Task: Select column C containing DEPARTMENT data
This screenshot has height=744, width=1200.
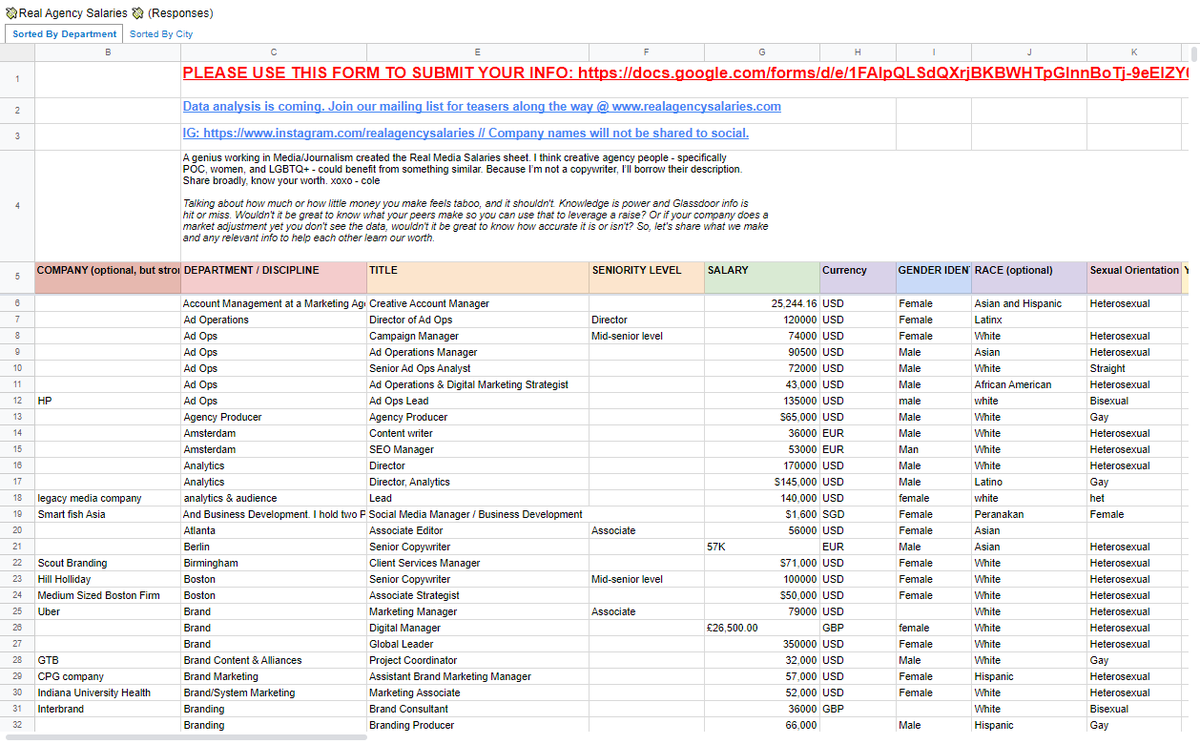Action: coord(272,51)
